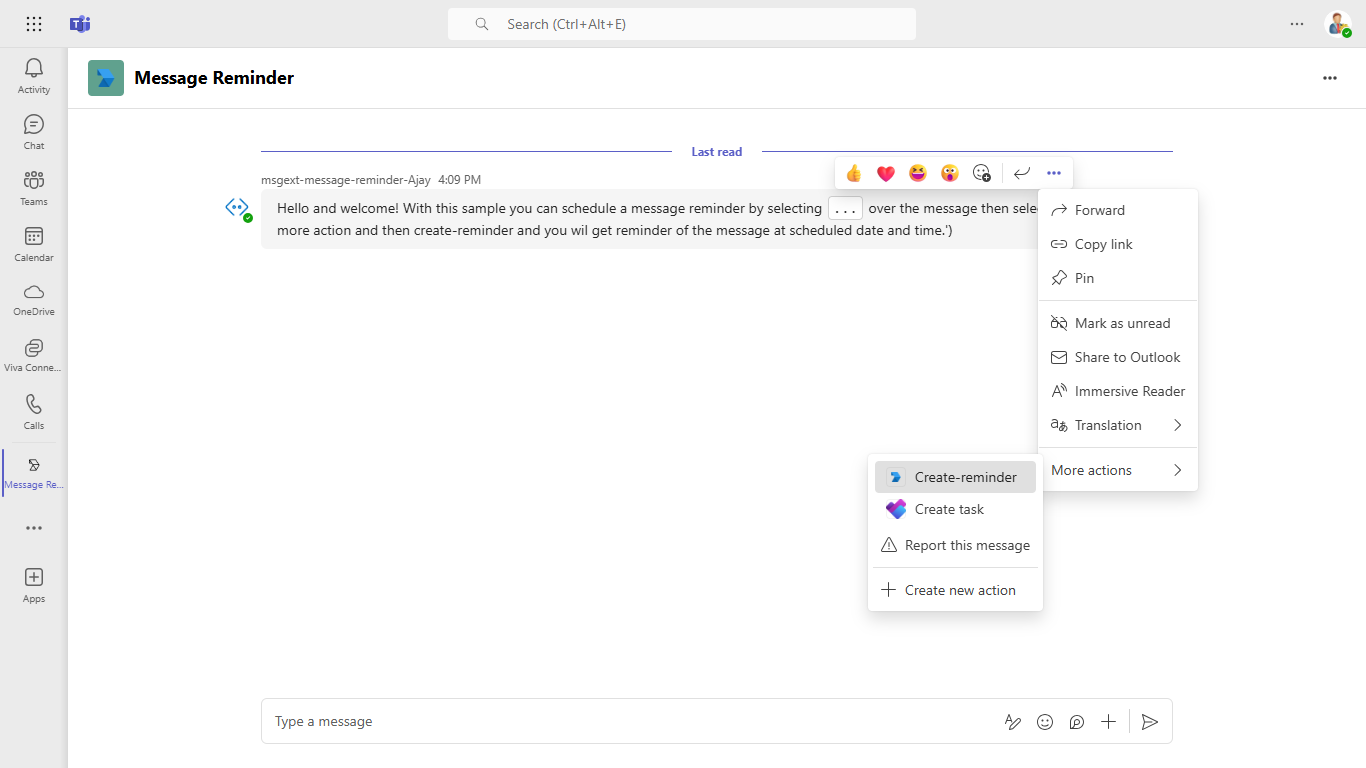Screen dimensions: 1366x768
Task: Open Calendar in the sidebar
Action: click(x=34, y=244)
